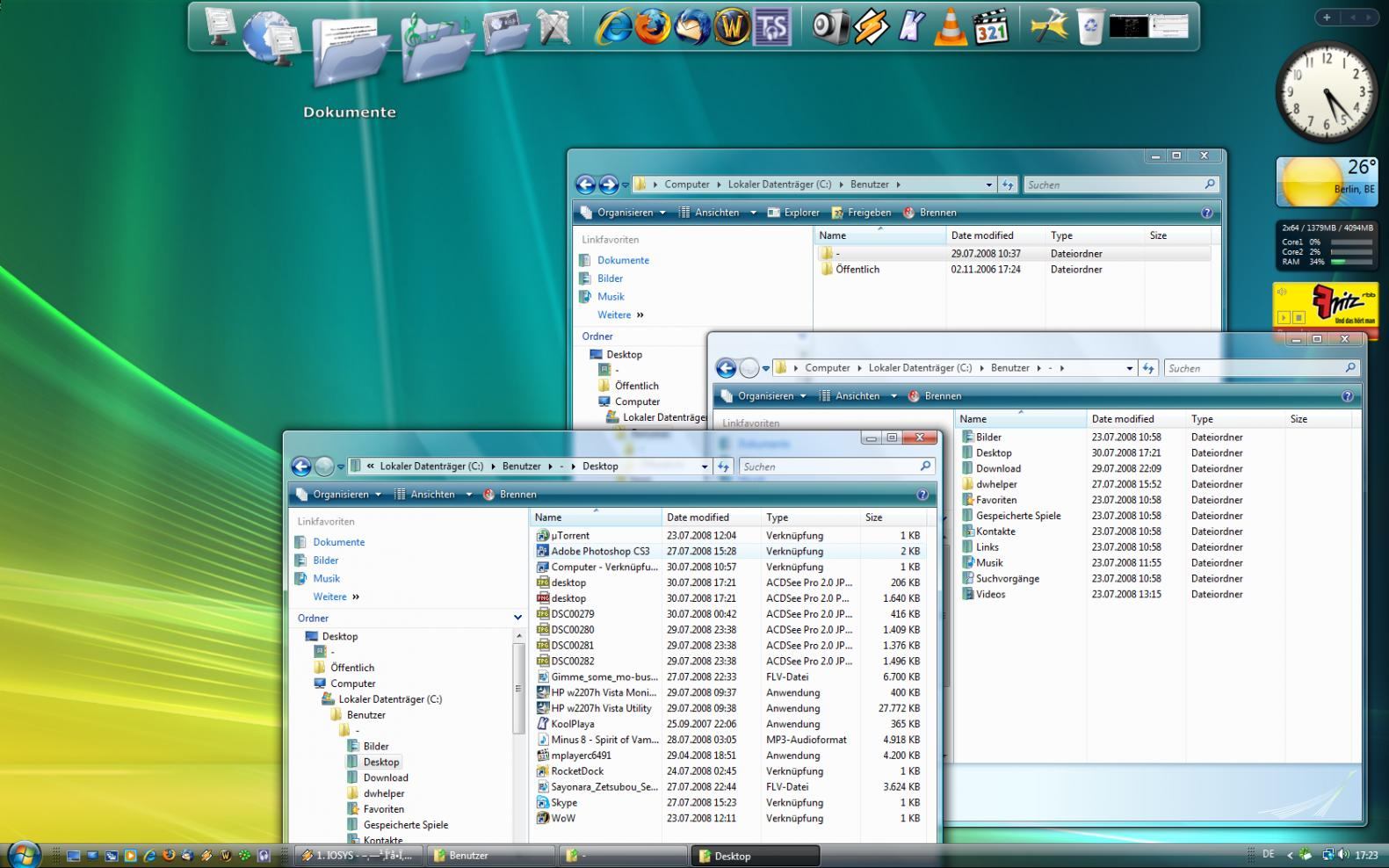Click the speaker volume icon in dock

[x=828, y=28]
